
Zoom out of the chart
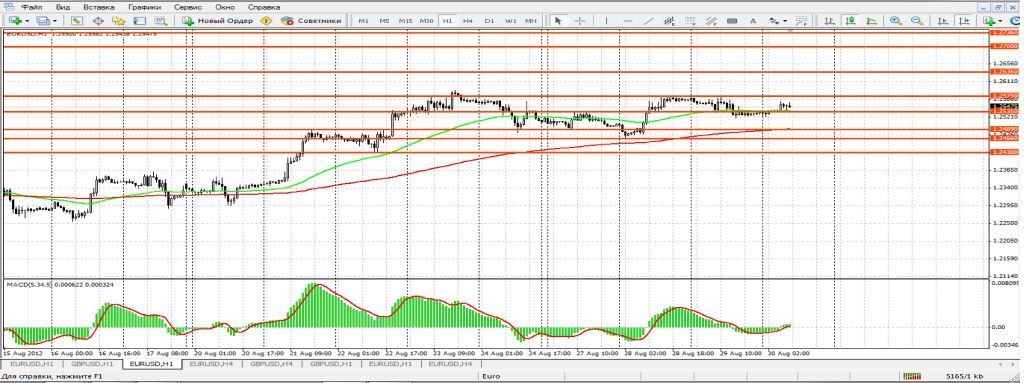point(917,21)
